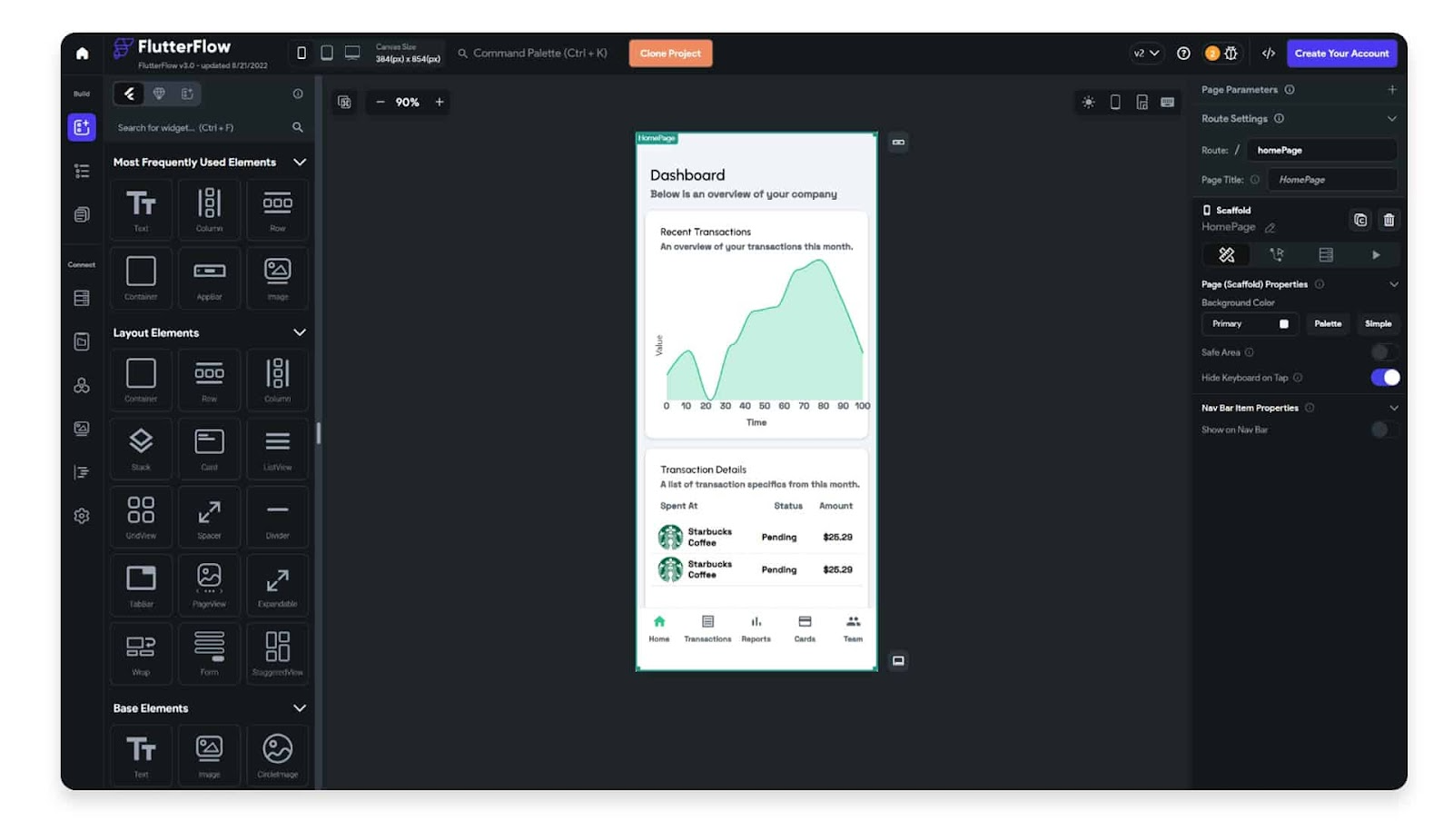
Task: Switch to the backend query tab
Action: [1326, 255]
